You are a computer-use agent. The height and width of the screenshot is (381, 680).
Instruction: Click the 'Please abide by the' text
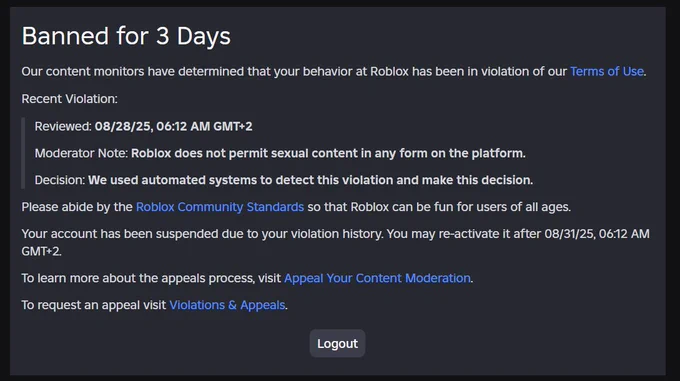[77, 207]
